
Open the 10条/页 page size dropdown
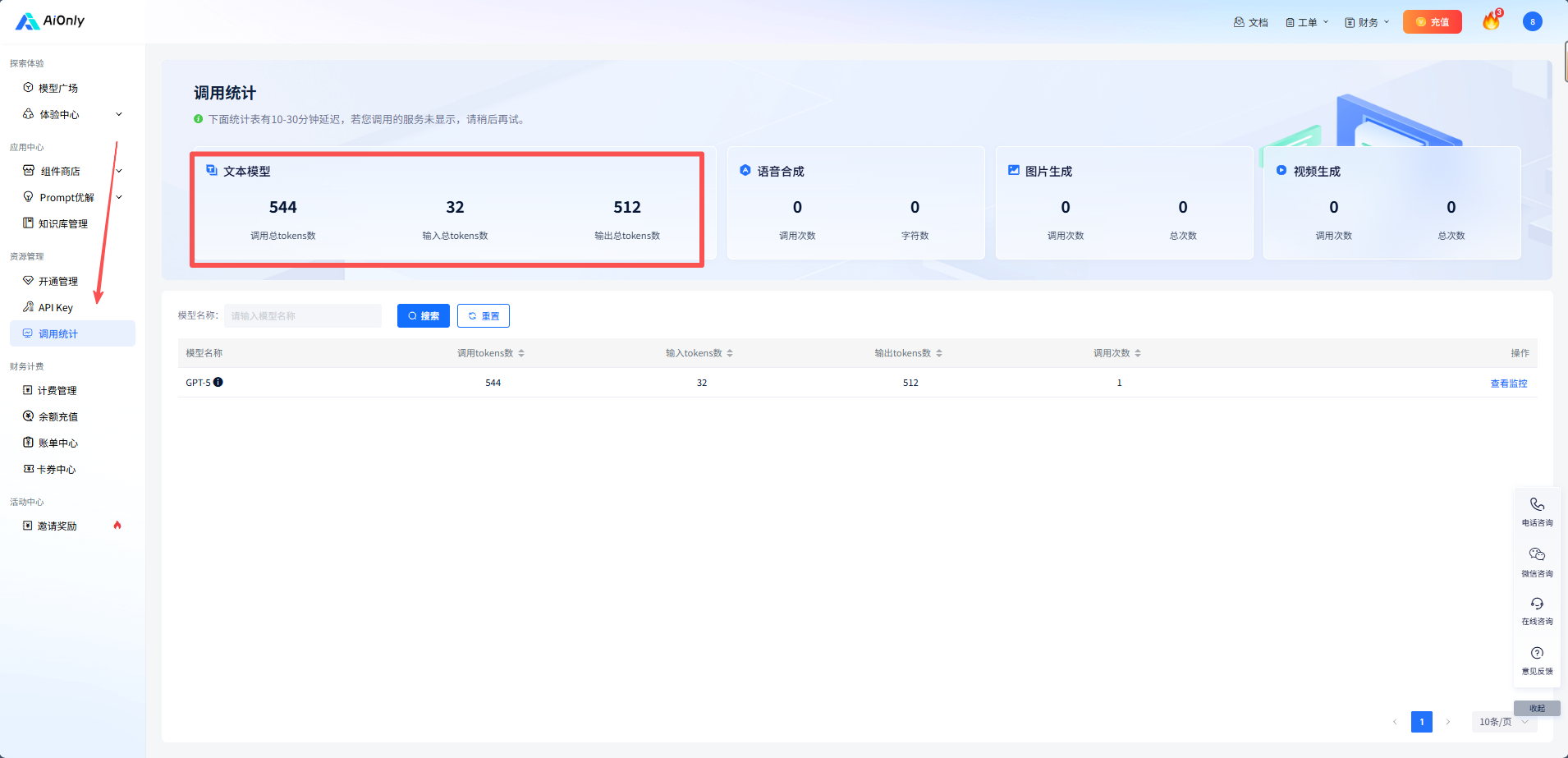pyautogui.click(x=1504, y=722)
